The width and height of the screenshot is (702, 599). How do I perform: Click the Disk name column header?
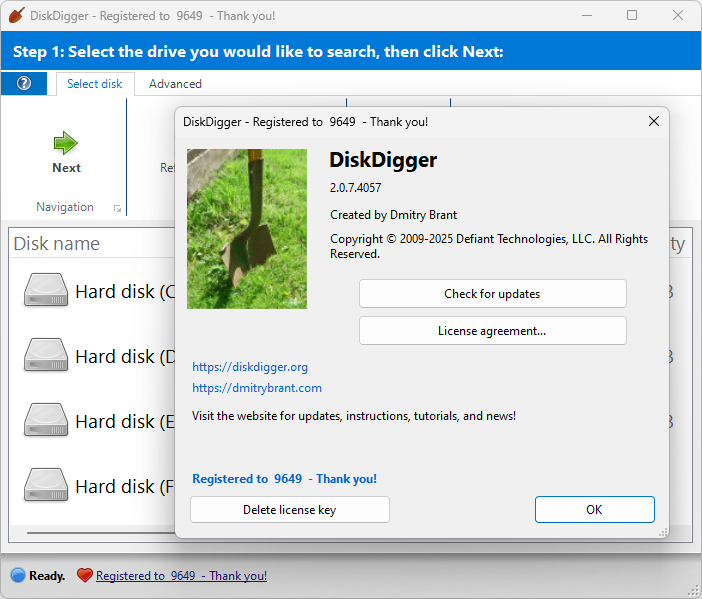(x=57, y=244)
